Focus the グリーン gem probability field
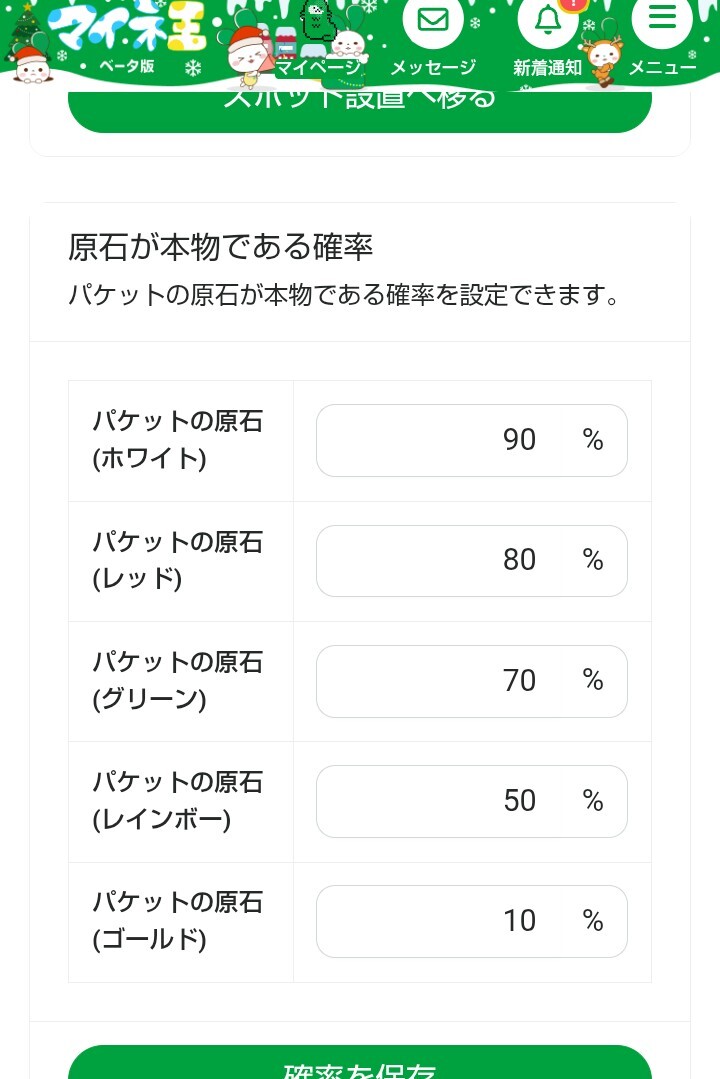 coord(471,681)
